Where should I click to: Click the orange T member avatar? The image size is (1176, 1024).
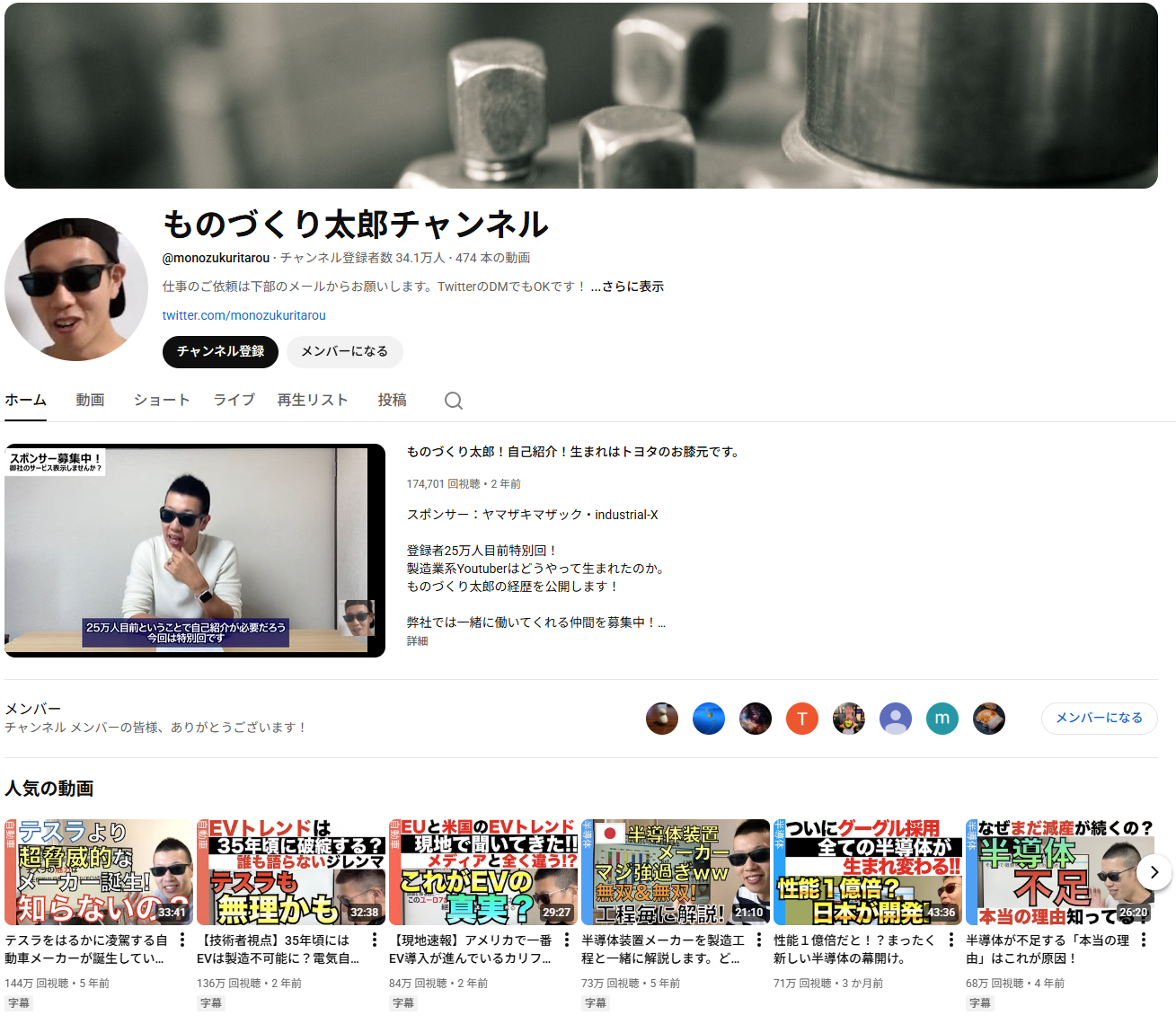click(801, 719)
